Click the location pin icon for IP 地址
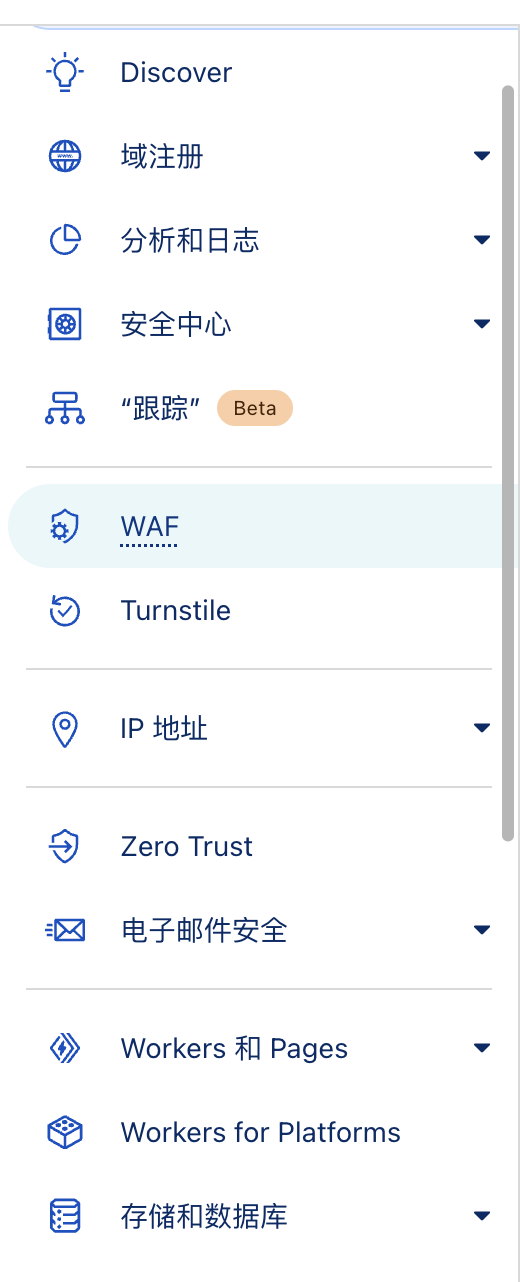 pyautogui.click(x=65, y=729)
